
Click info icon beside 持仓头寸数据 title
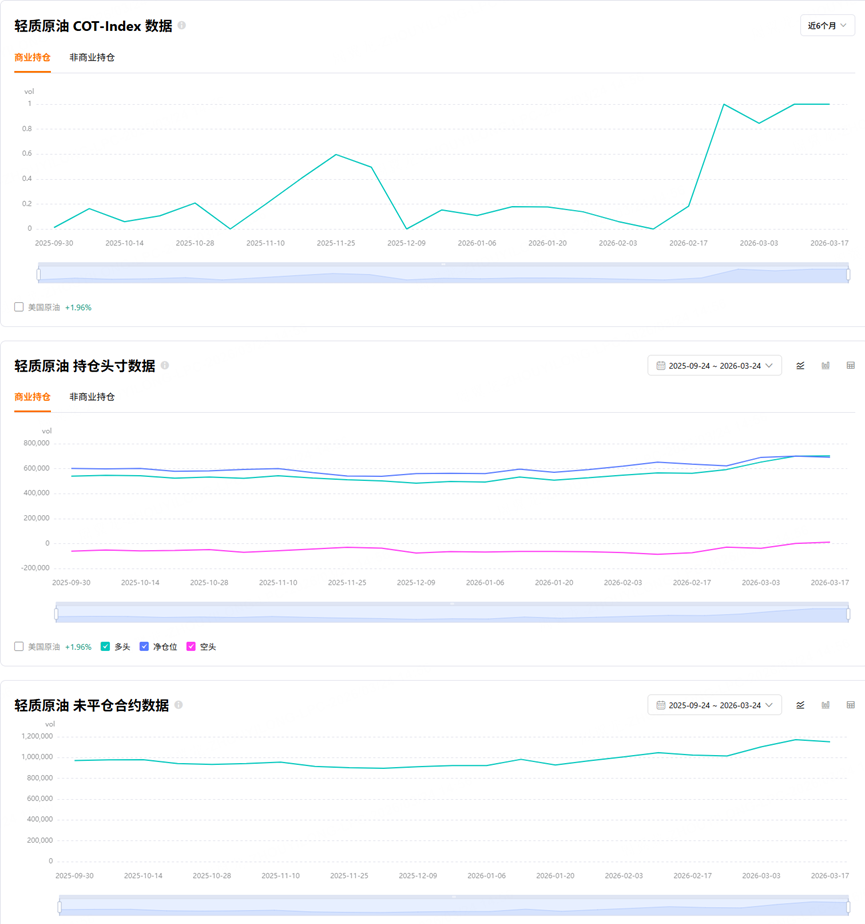click(x=165, y=365)
